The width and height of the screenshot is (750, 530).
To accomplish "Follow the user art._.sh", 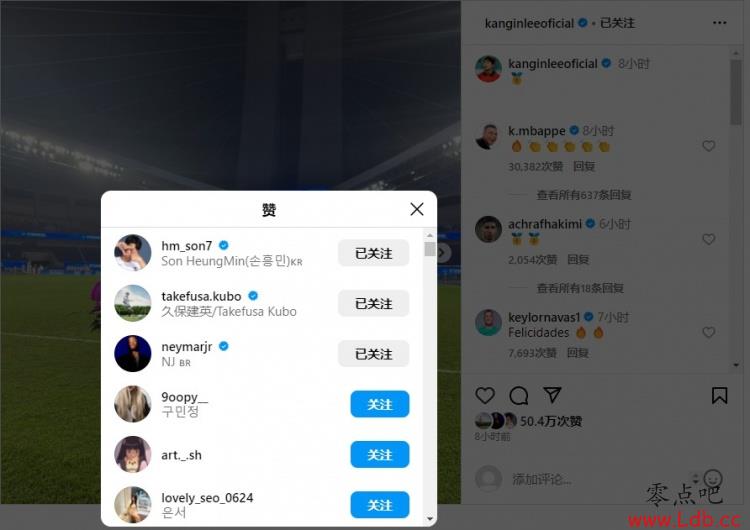I will (x=380, y=454).
